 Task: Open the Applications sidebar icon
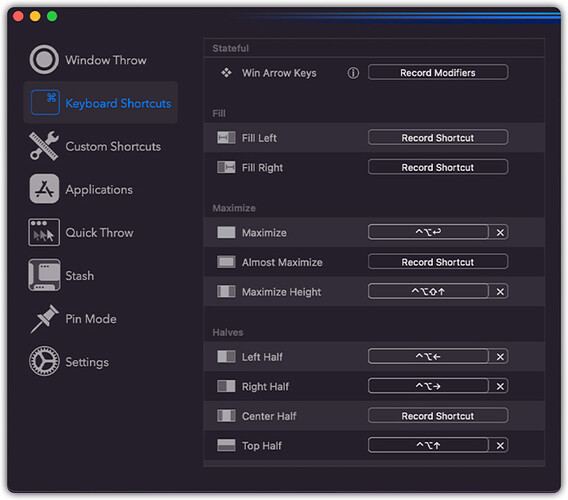(44, 189)
